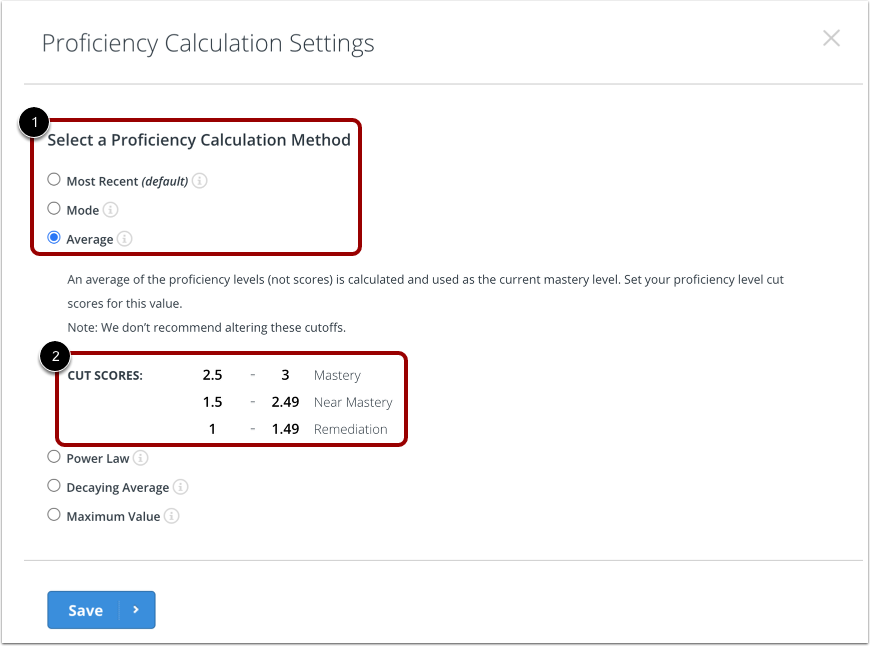Click the info icon beside Average
The height and width of the screenshot is (646, 870).
point(124,238)
